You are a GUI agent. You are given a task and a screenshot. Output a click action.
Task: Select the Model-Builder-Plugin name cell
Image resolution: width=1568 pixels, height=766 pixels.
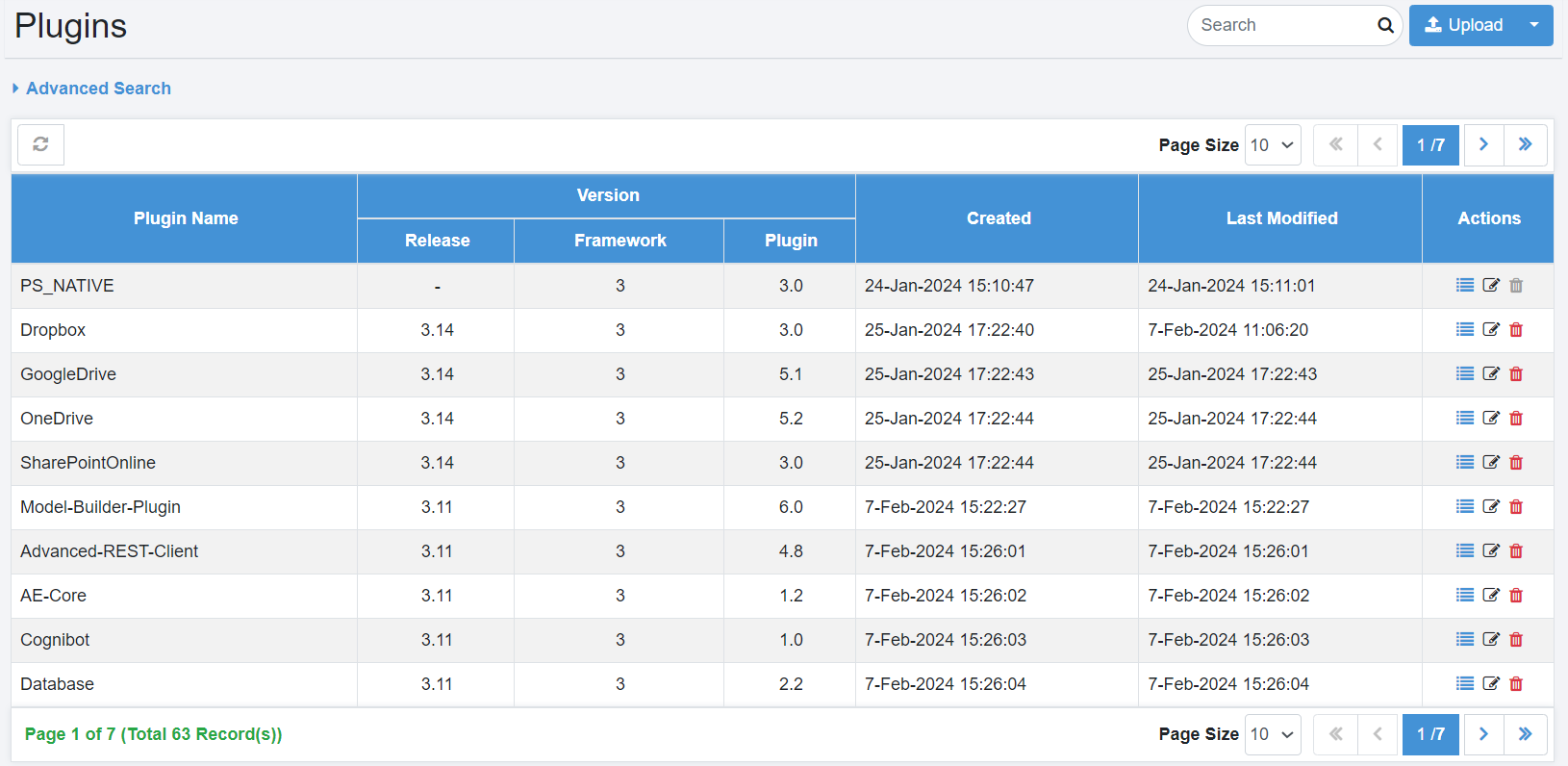tap(185, 507)
